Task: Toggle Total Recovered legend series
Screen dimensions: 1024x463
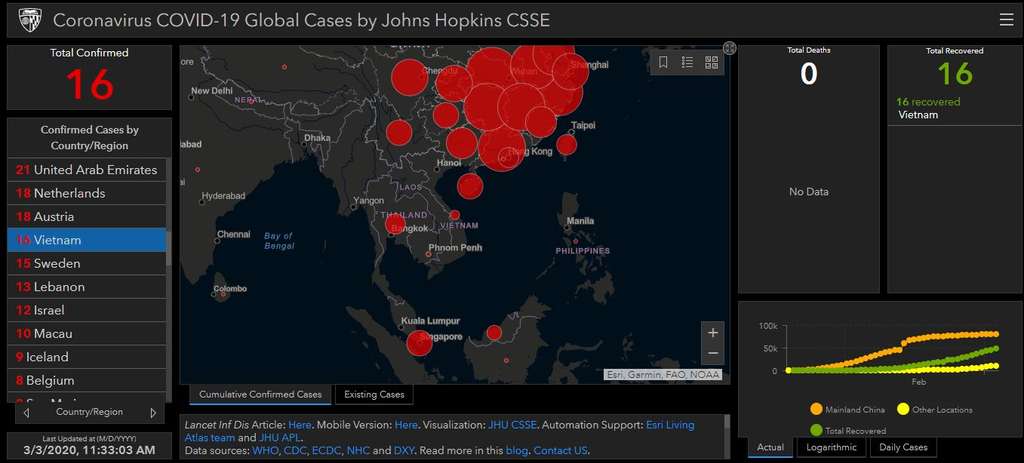Action: (848, 430)
